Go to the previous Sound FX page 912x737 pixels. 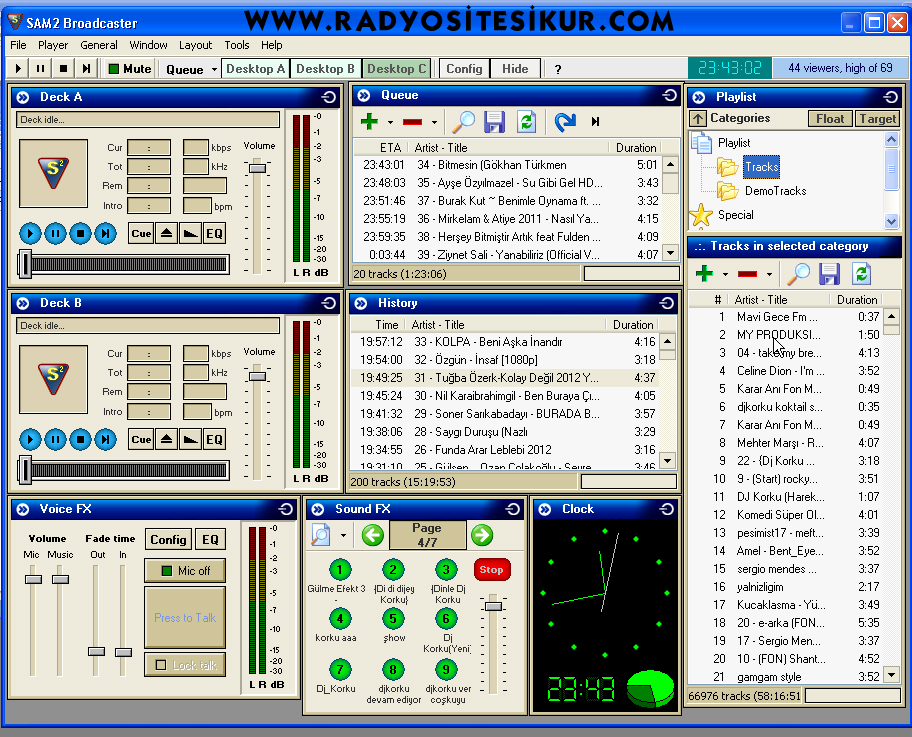point(372,535)
